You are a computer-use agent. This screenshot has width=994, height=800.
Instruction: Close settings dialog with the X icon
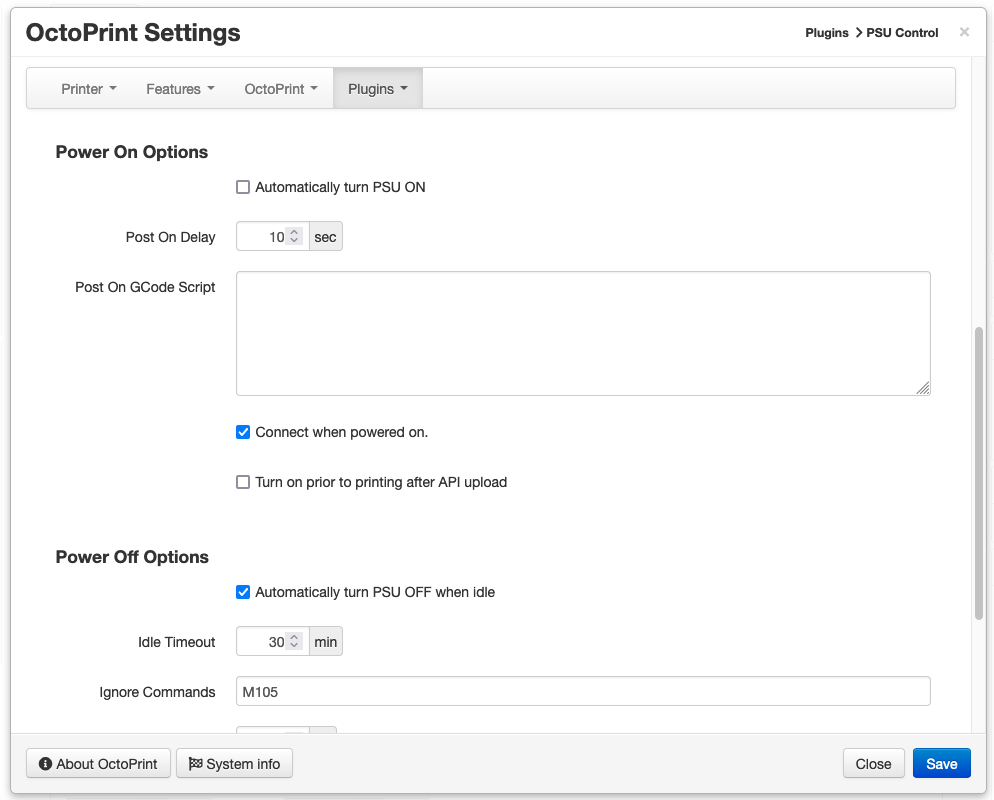[964, 32]
